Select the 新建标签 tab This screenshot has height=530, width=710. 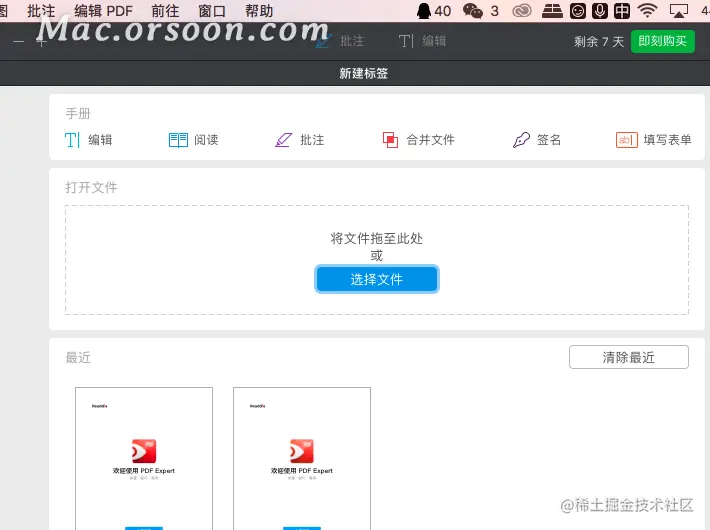pyautogui.click(x=364, y=73)
